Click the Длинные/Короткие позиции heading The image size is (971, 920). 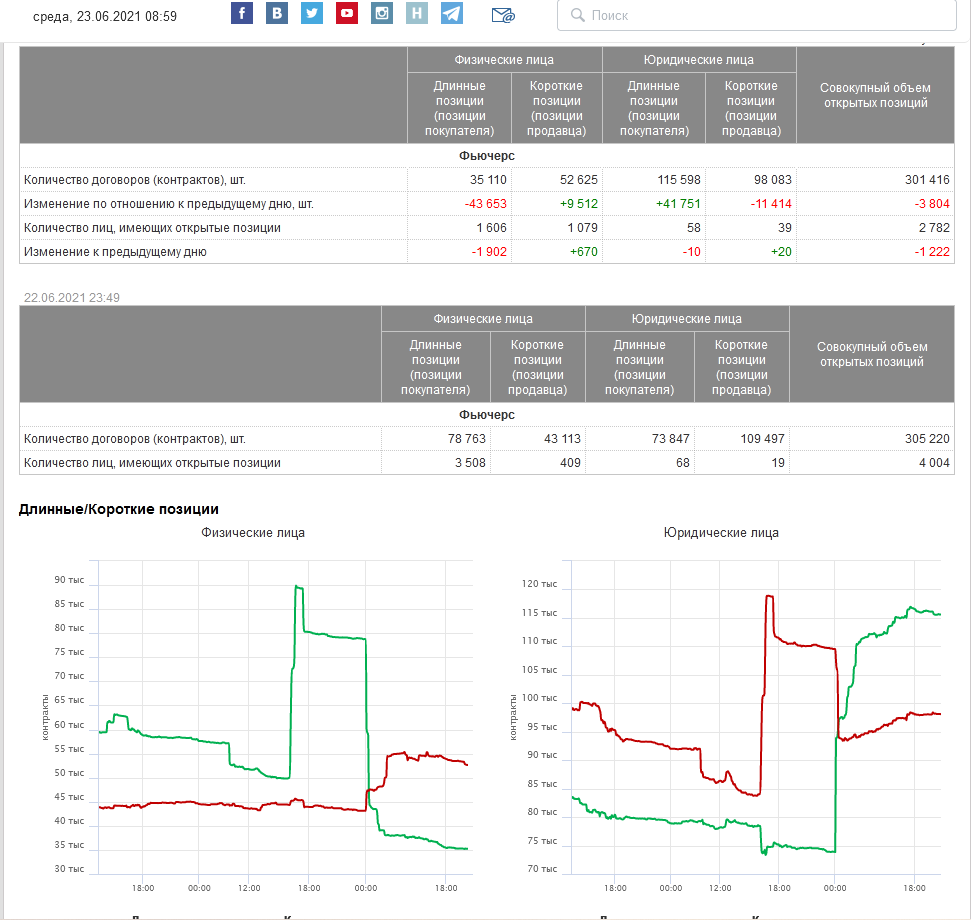(x=118, y=510)
